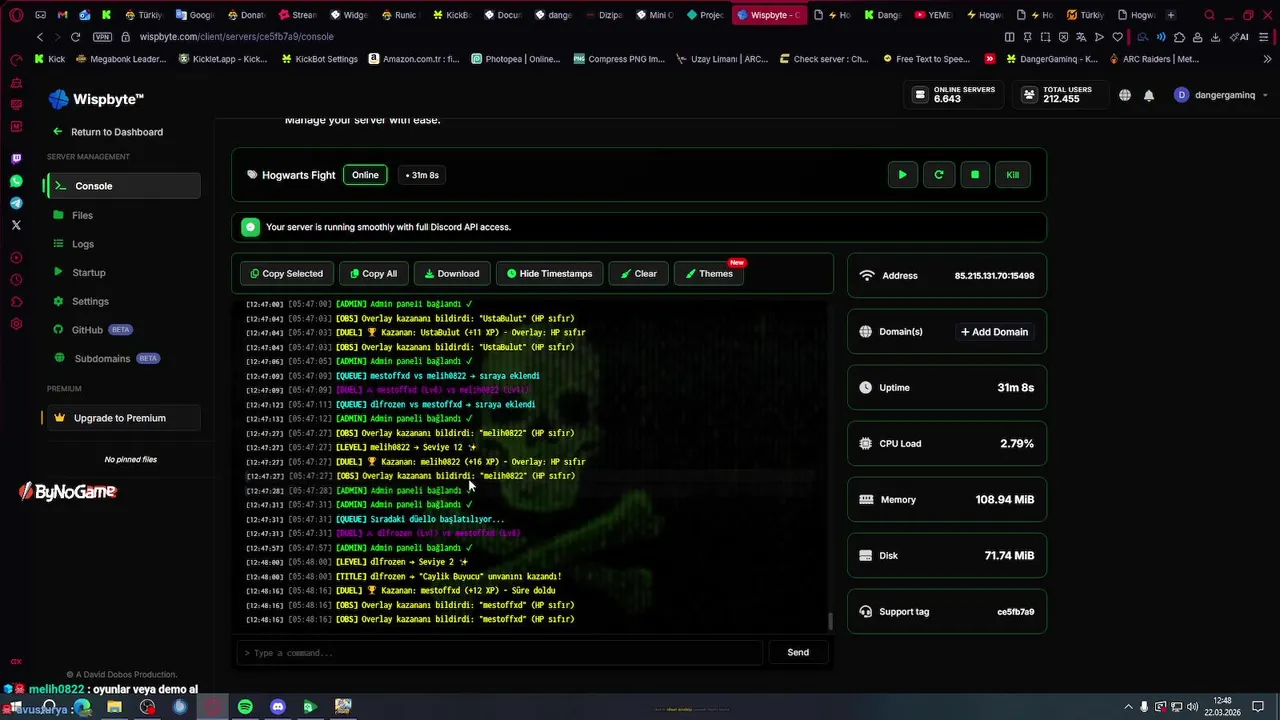
Task: Go back in browser history
Action: click(40, 37)
